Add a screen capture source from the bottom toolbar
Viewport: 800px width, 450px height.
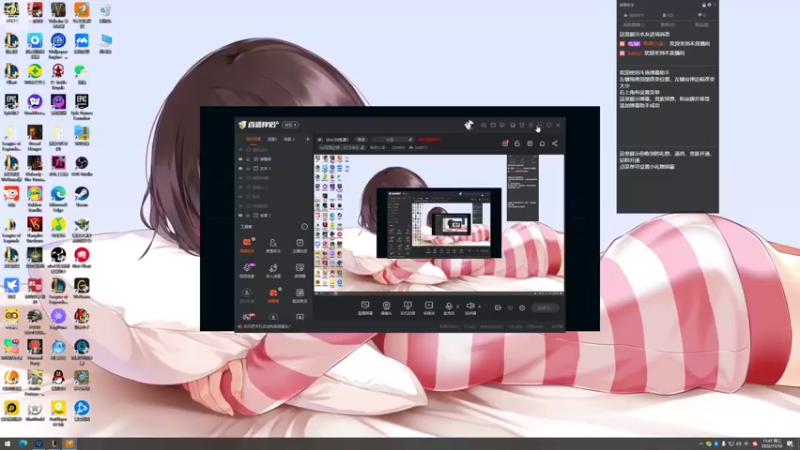click(x=365, y=308)
